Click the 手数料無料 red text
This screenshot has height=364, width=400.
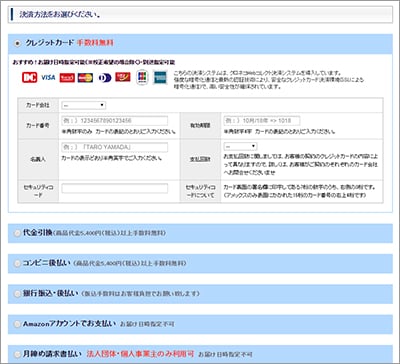95,43
